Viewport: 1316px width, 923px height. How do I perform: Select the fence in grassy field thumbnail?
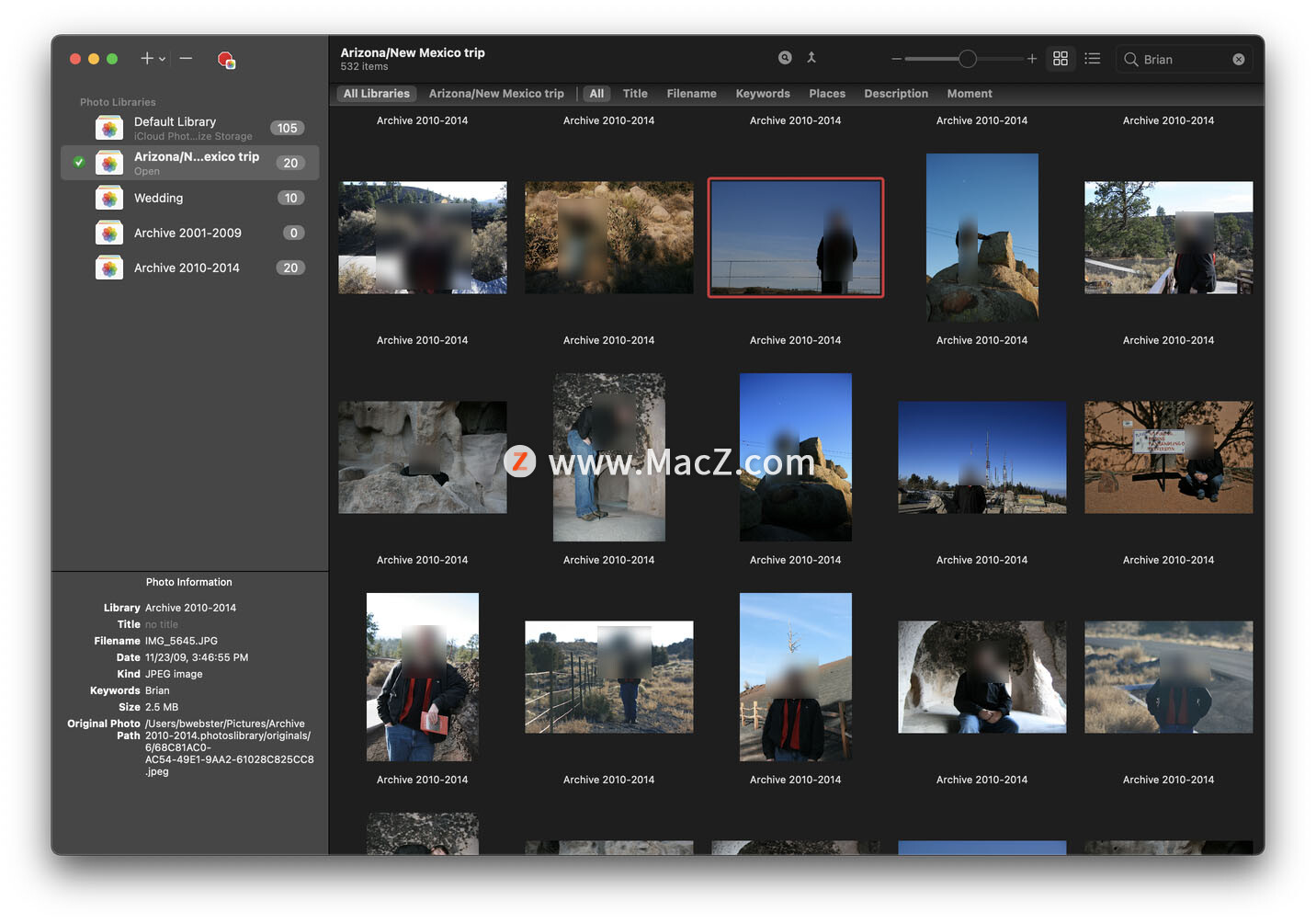(609, 677)
